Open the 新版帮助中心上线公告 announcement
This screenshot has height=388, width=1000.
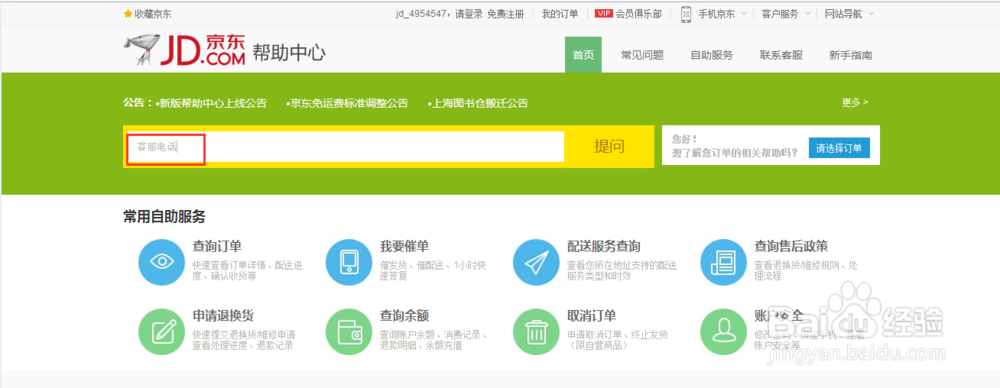coord(212,103)
